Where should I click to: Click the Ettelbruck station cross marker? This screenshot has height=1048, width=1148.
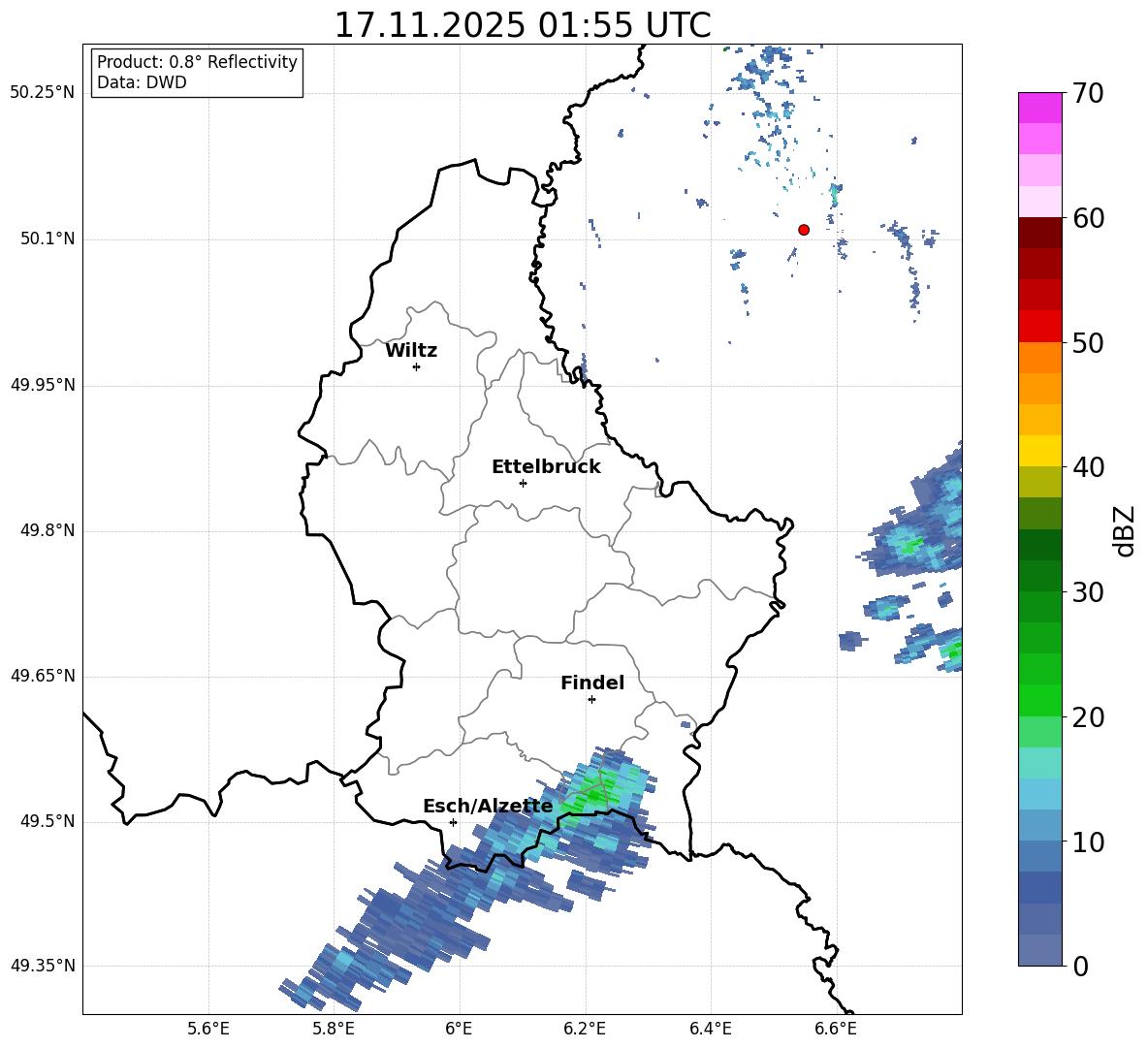click(x=523, y=483)
